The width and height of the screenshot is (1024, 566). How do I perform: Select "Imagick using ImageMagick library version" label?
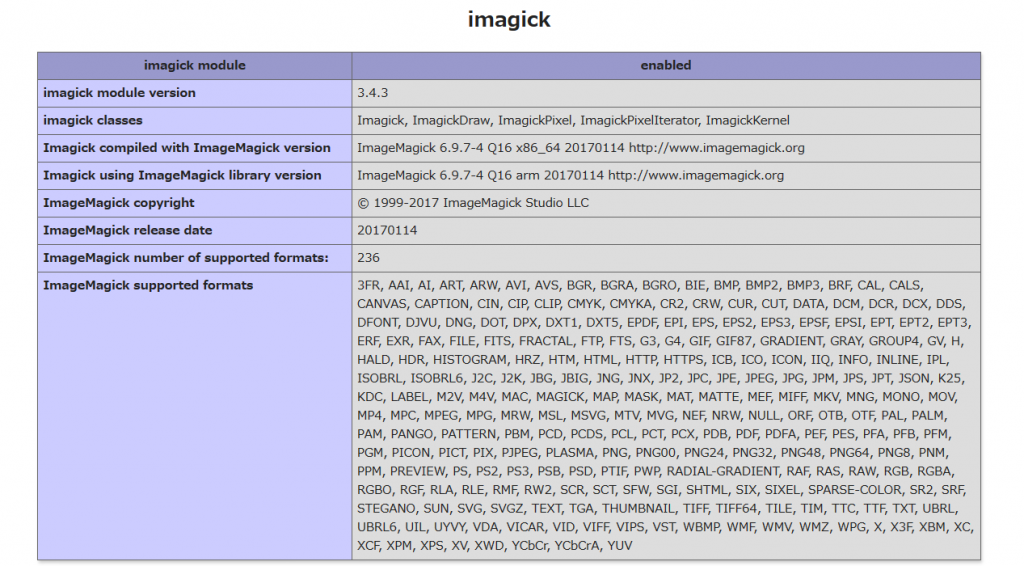182,175
